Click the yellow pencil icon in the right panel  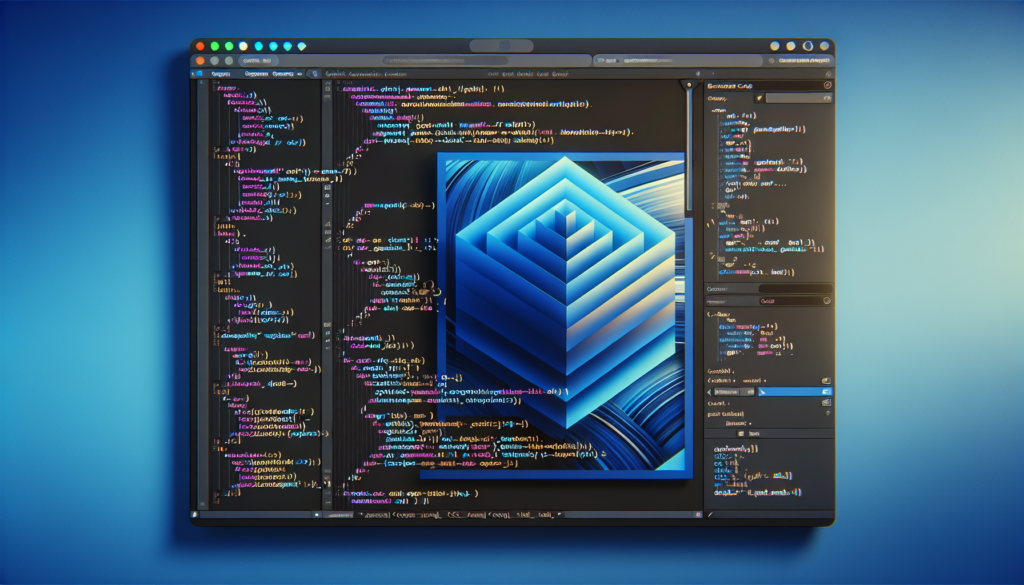(x=760, y=98)
